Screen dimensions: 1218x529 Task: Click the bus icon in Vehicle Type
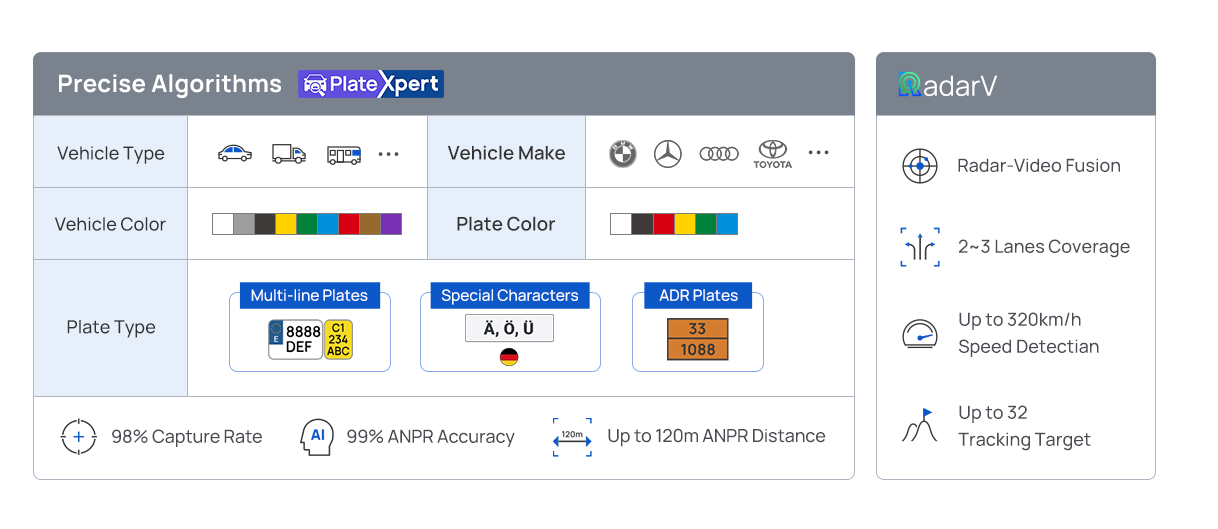[344, 155]
